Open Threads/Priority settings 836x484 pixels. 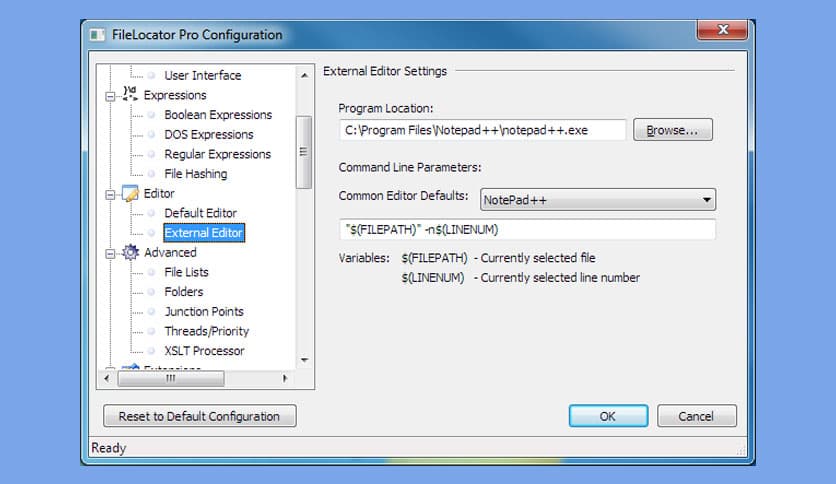[x=207, y=332]
